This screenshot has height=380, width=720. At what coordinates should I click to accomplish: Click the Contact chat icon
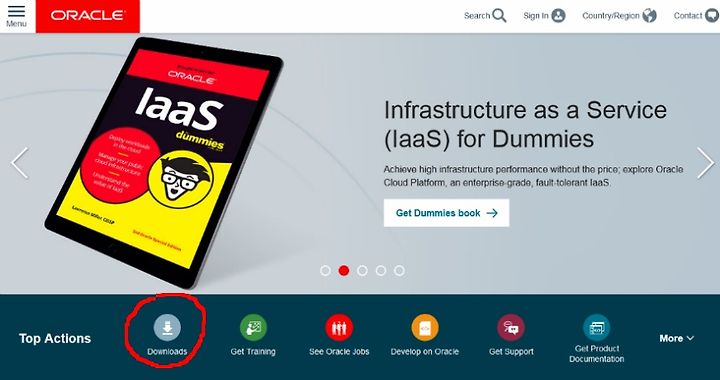[x=712, y=16]
